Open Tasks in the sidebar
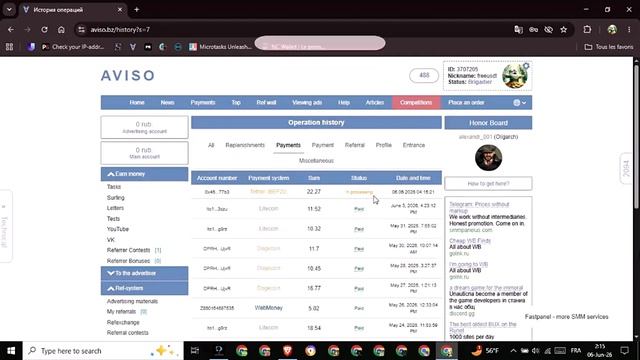 114,187
